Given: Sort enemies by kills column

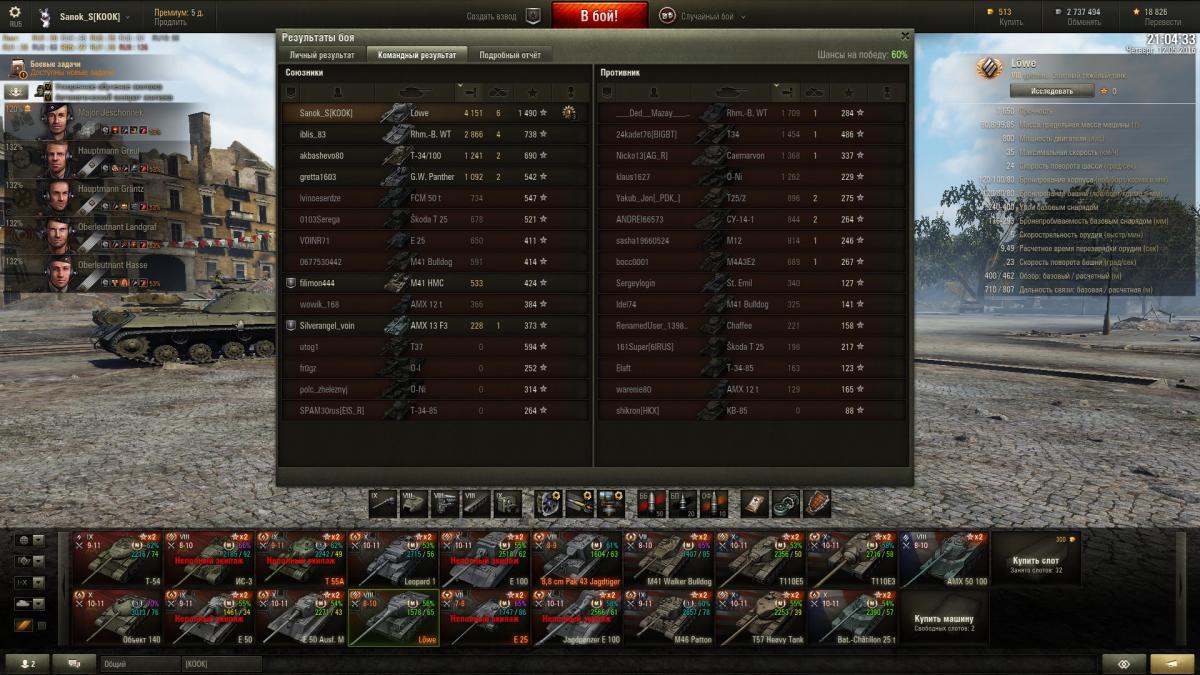Looking at the screenshot, I should 815,92.
